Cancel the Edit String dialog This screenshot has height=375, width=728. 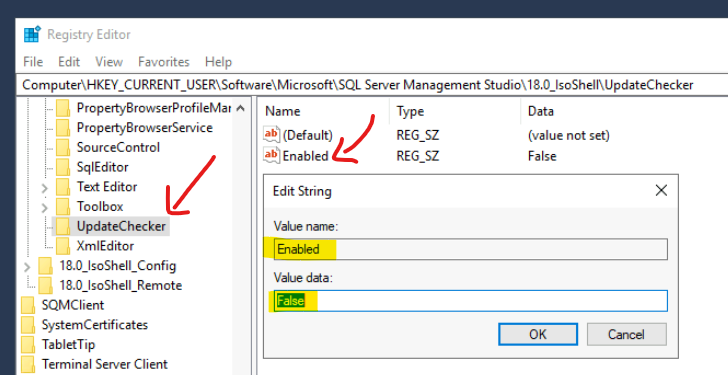626,334
